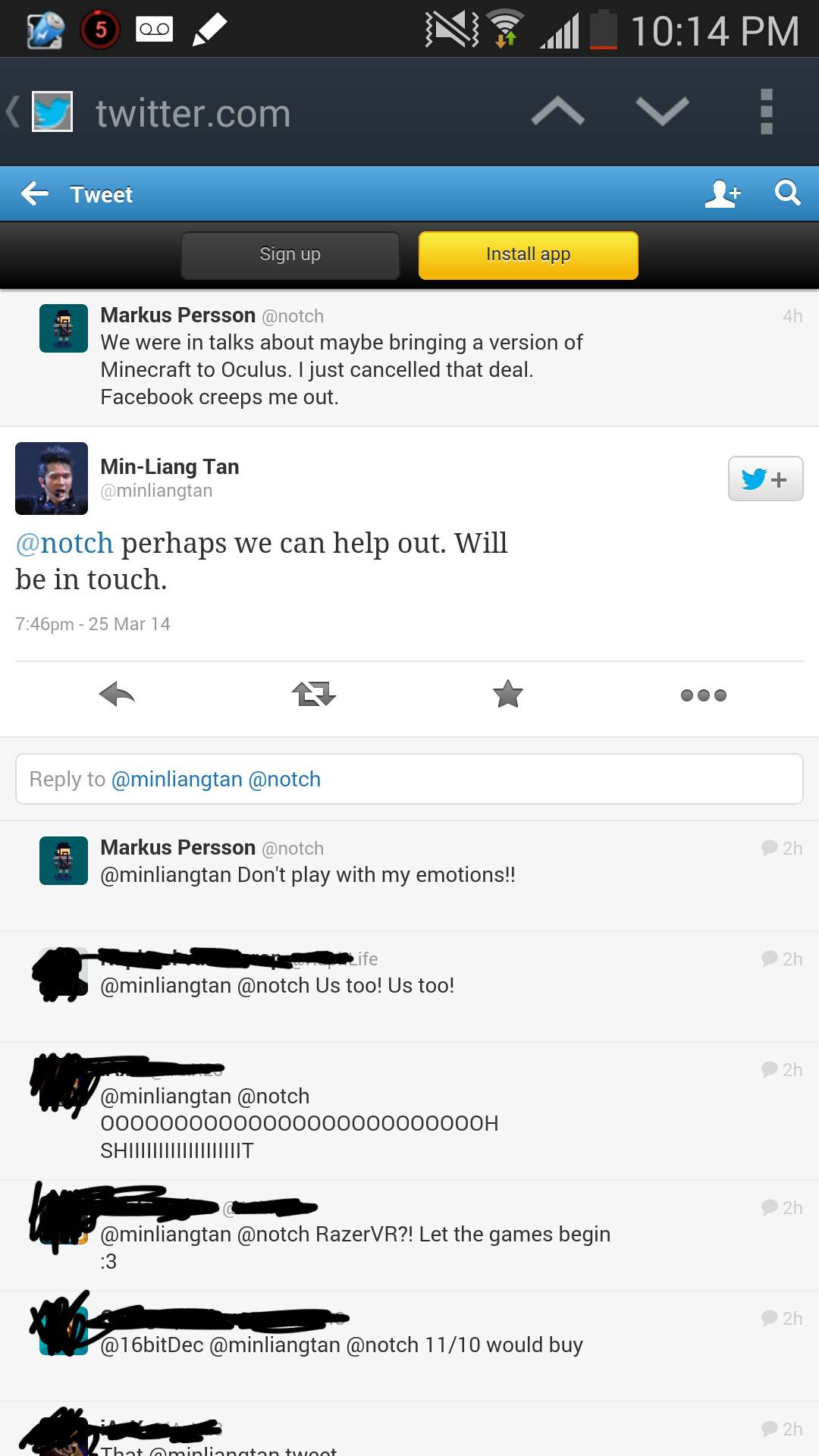Screen dimensions: 819x1456
Task: Open Min-Liang Tan's profile picture
Action: (x=52, y=479)
